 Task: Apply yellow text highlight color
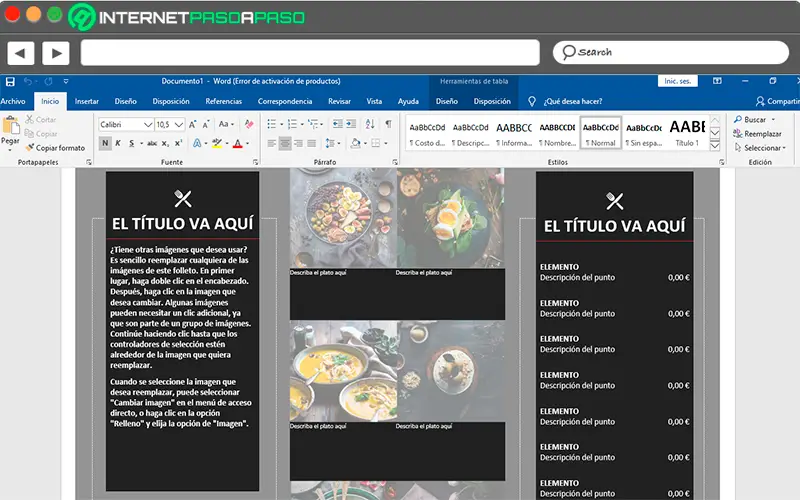coord(217,143)
